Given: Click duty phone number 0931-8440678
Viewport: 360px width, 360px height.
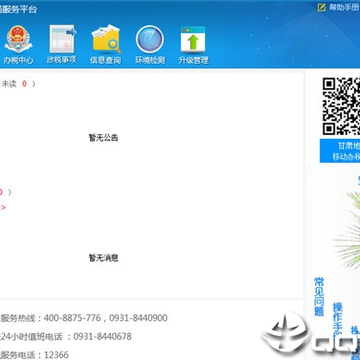Looking at the screenshot, I should (x=103, y=337).
